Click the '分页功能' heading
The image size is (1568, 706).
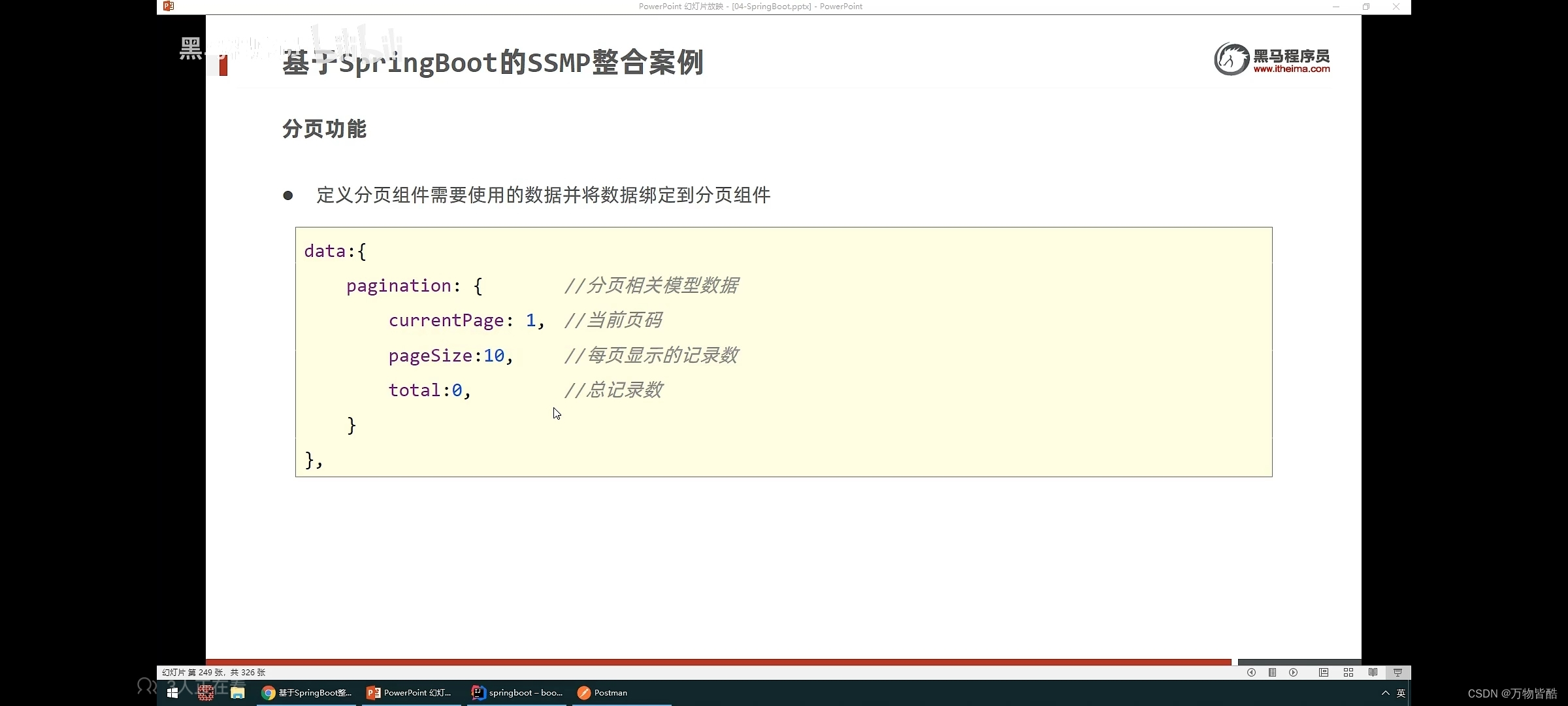(324, 129)
